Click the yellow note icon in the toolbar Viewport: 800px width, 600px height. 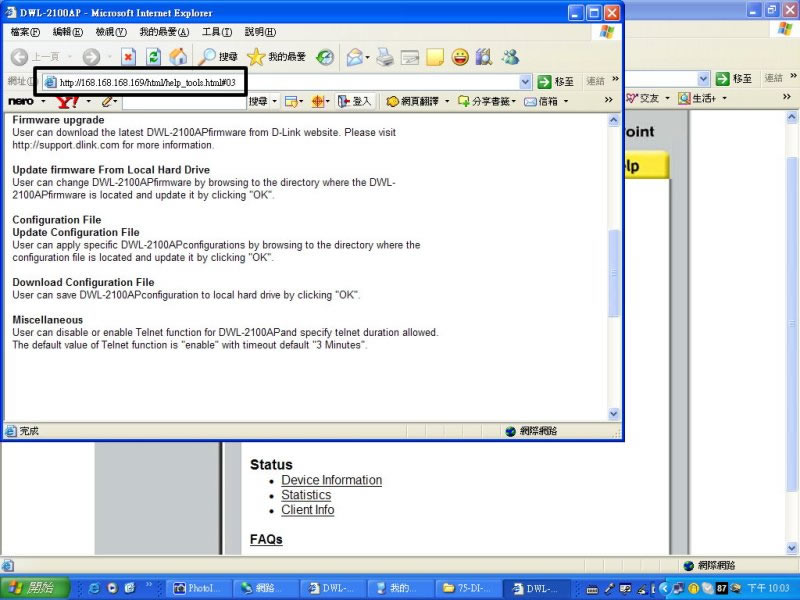435,57
